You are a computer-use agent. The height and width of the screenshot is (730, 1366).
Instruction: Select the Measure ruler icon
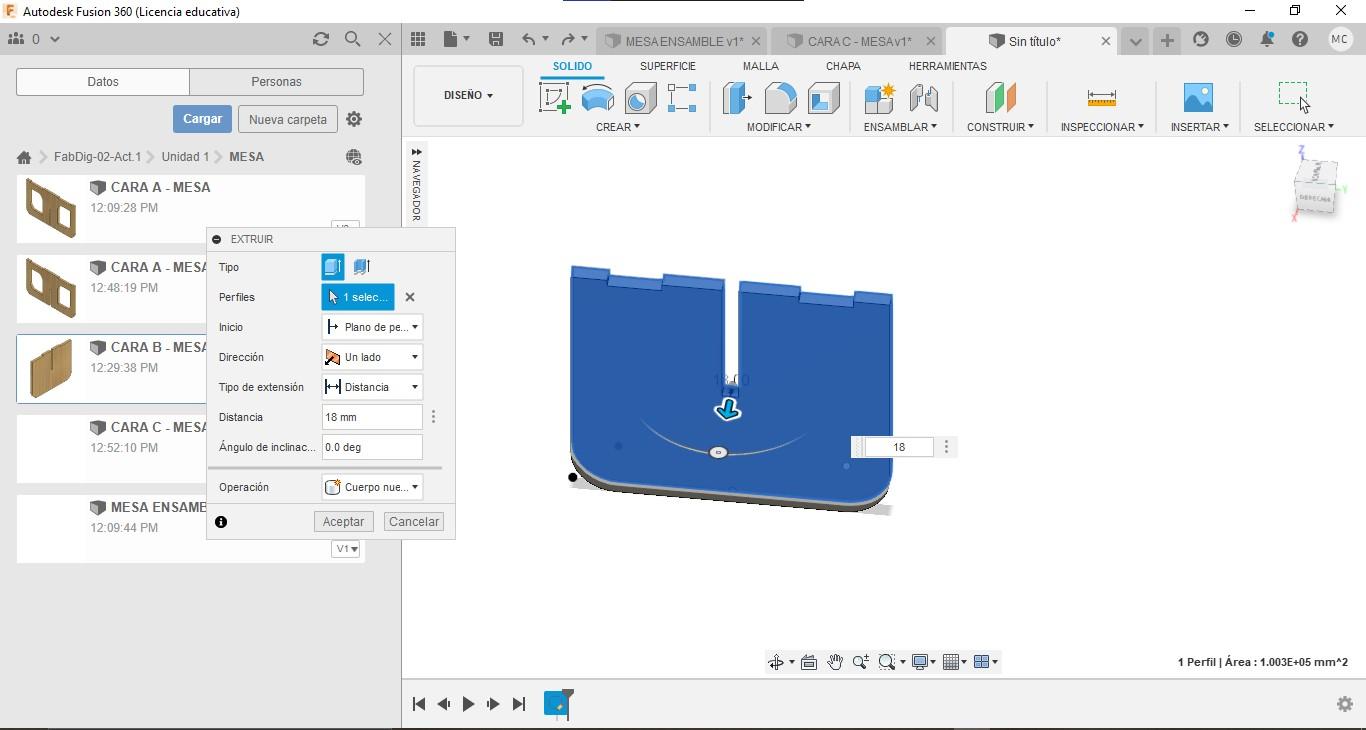pos(1101,98)
